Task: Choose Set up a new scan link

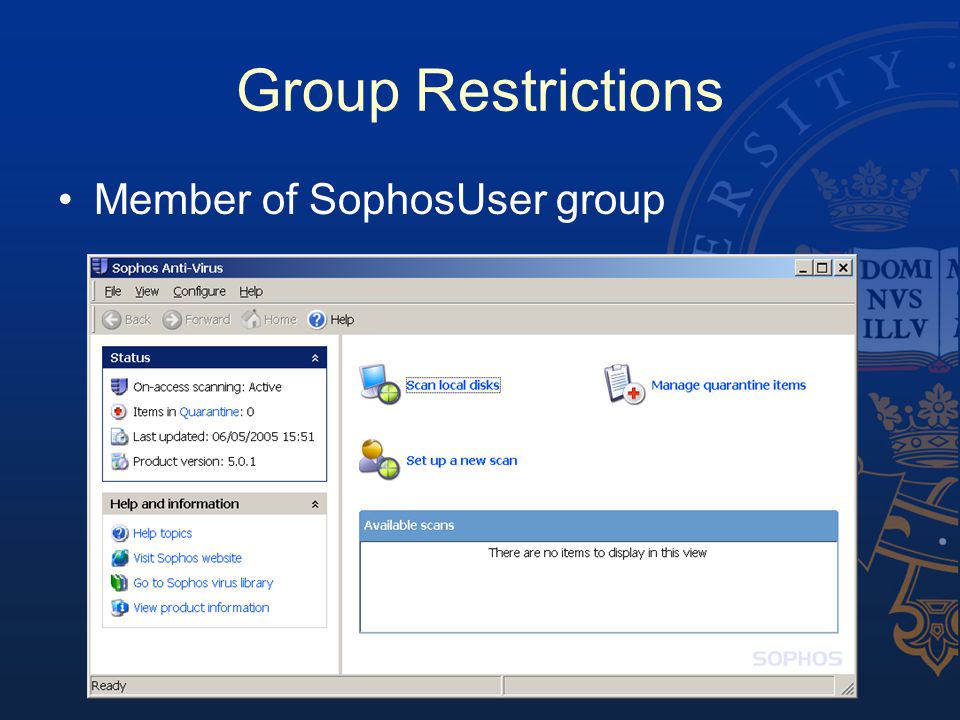Action: click(x=462, y=460)
